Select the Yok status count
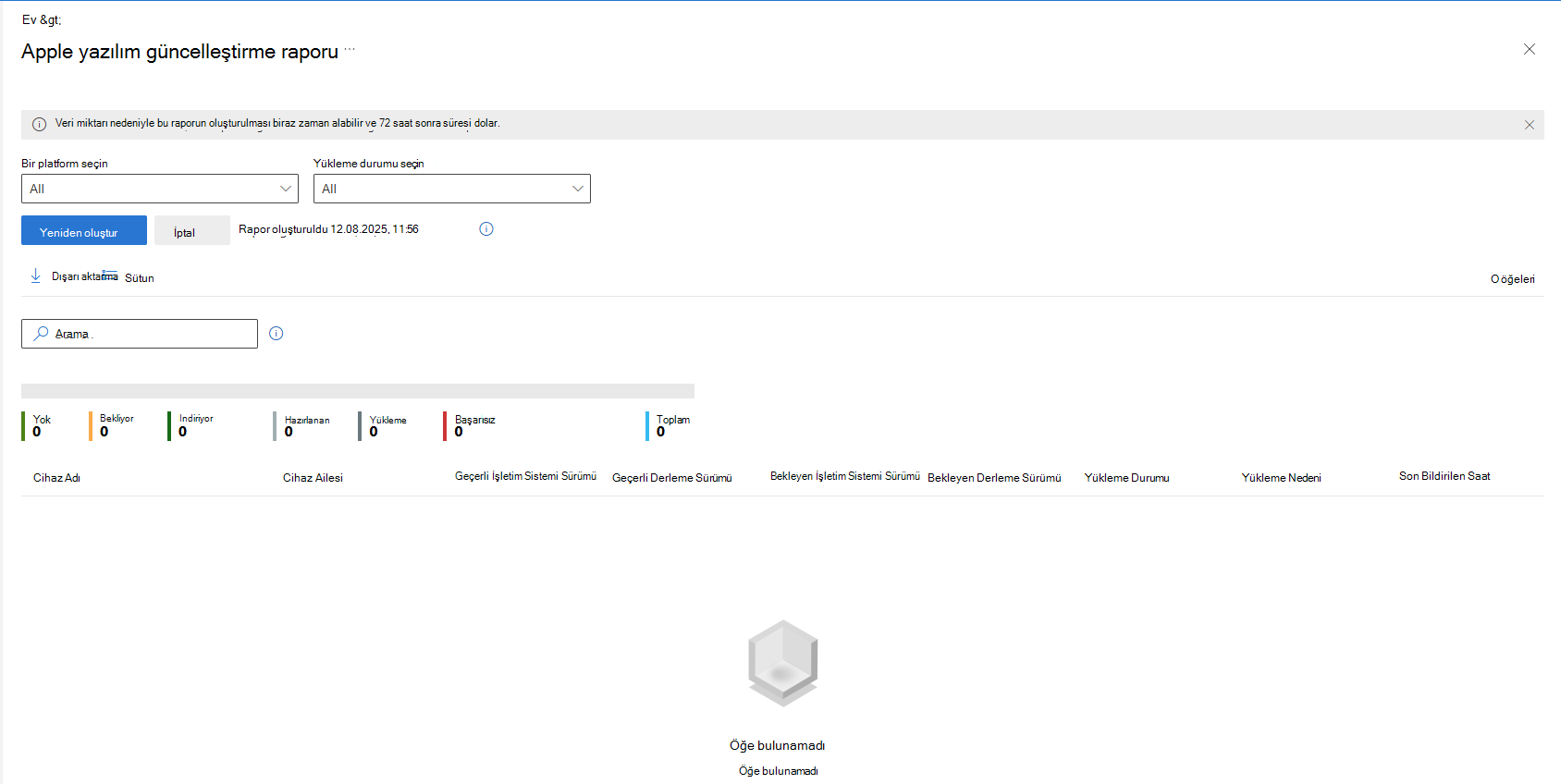This screenshot has height=784, width=1561. (x=38, y=425)
